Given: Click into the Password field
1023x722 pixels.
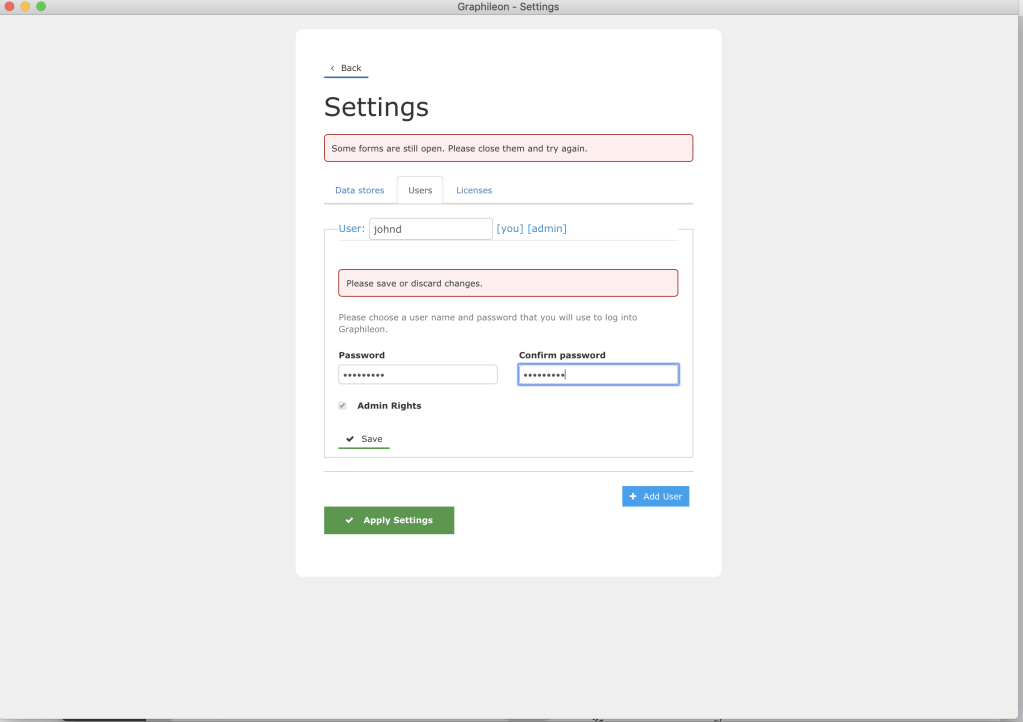Looking at the screenshot, I should click(417, 375).
